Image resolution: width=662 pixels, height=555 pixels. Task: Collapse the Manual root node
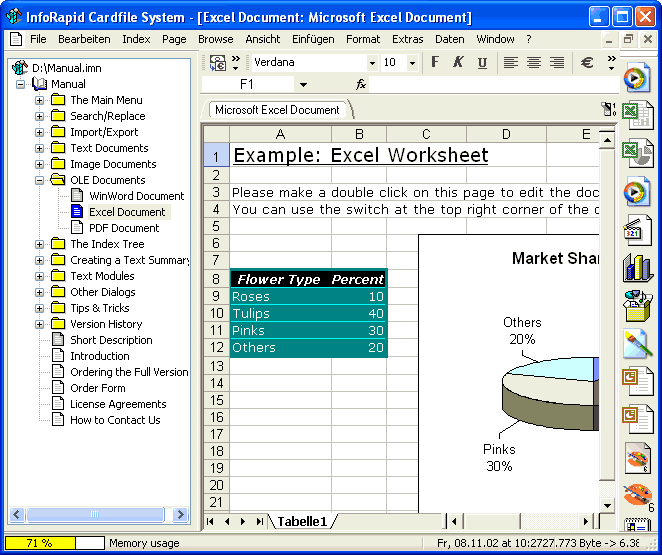[20, 84]
